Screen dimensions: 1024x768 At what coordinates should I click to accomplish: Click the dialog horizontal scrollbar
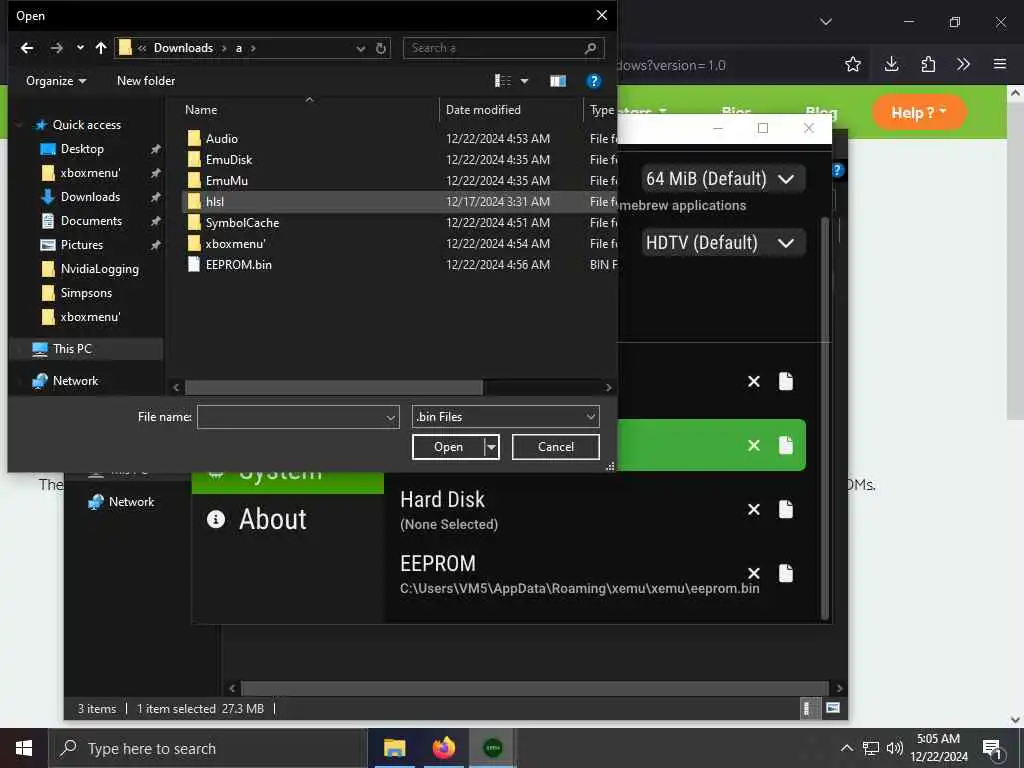coord(334,387)
